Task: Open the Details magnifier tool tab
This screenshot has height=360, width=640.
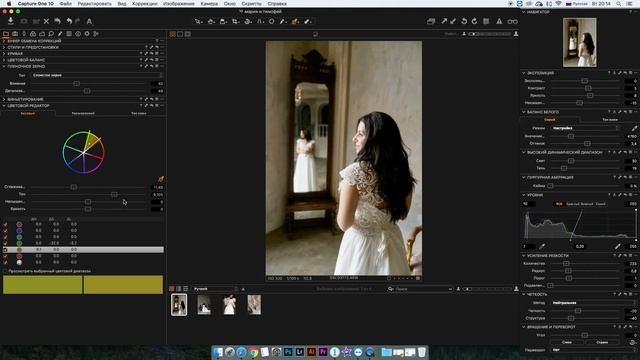Action: (x=51, y=34)
